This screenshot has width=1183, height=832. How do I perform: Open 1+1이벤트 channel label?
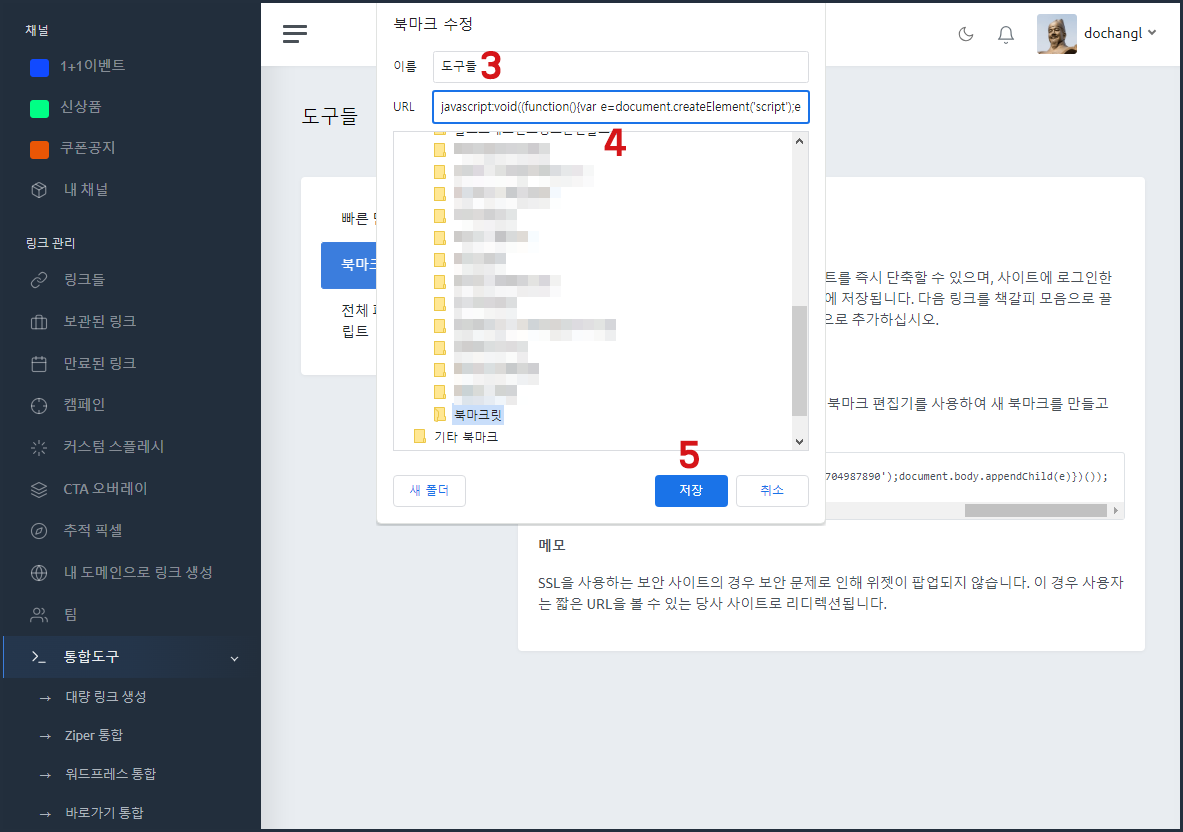[x=93, y=66]
